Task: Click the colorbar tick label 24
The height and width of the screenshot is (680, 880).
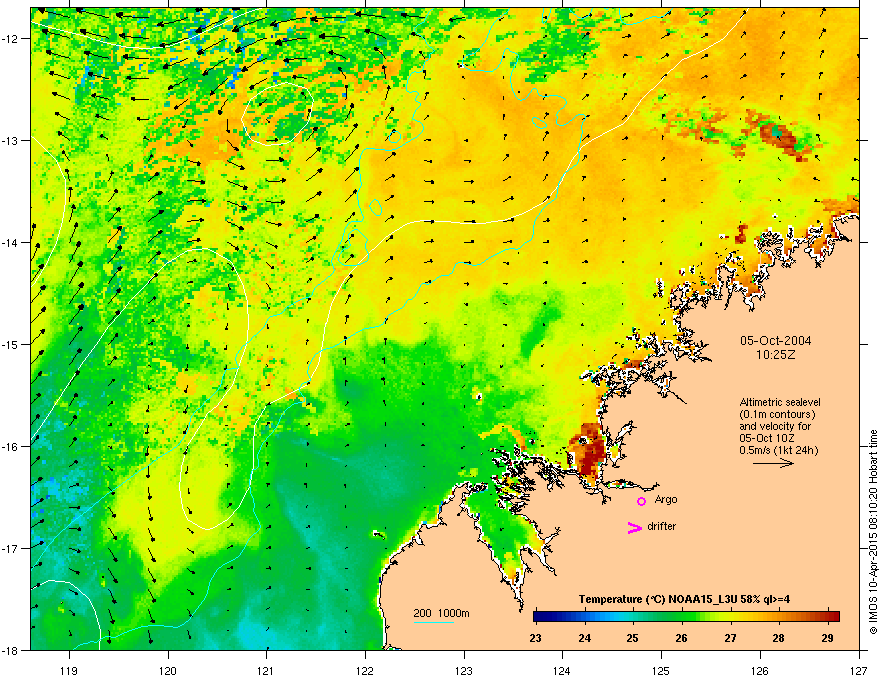Action: coord(584,638)
